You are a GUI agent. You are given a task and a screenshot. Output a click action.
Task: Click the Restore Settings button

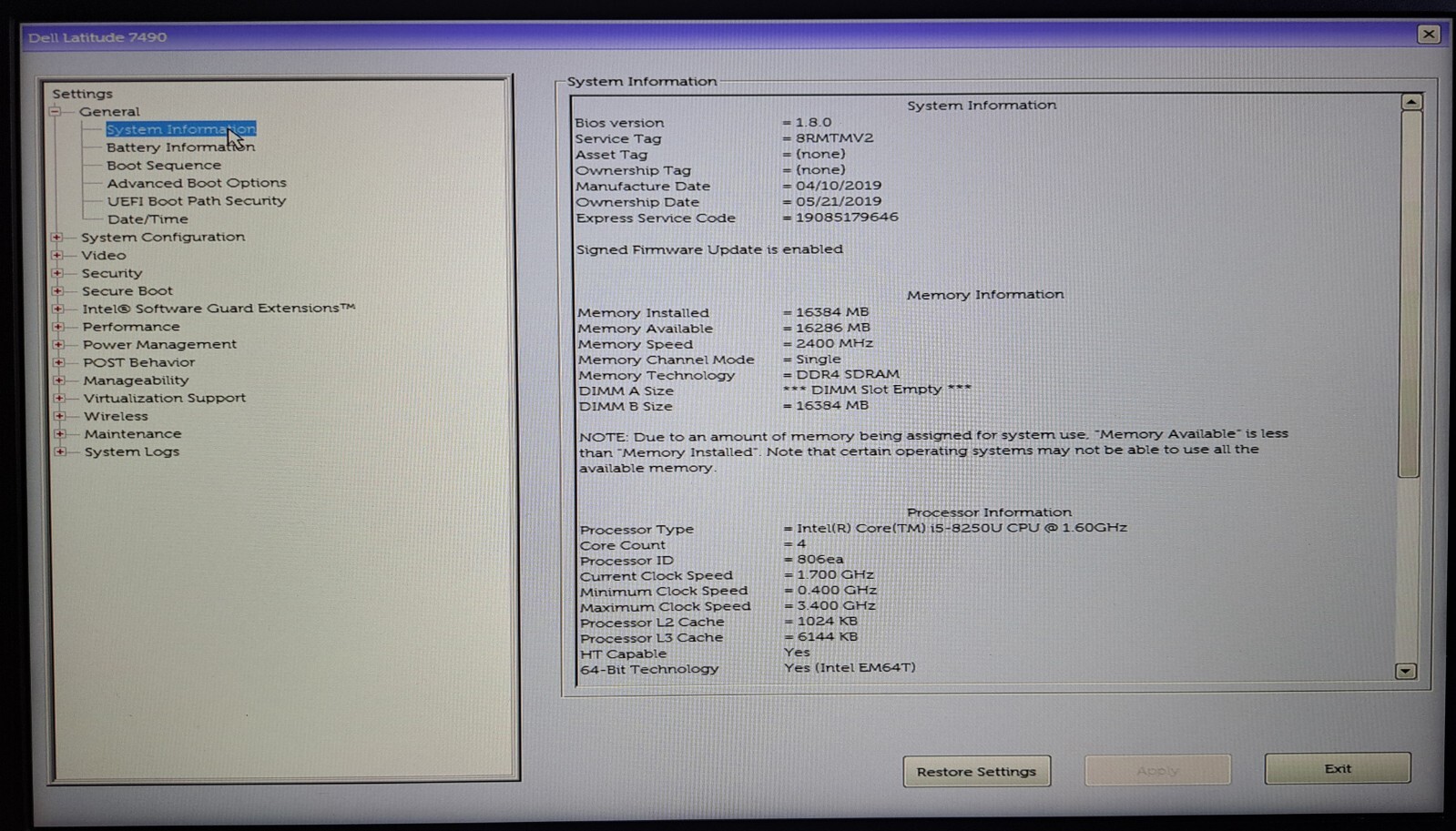coord(977,772)
